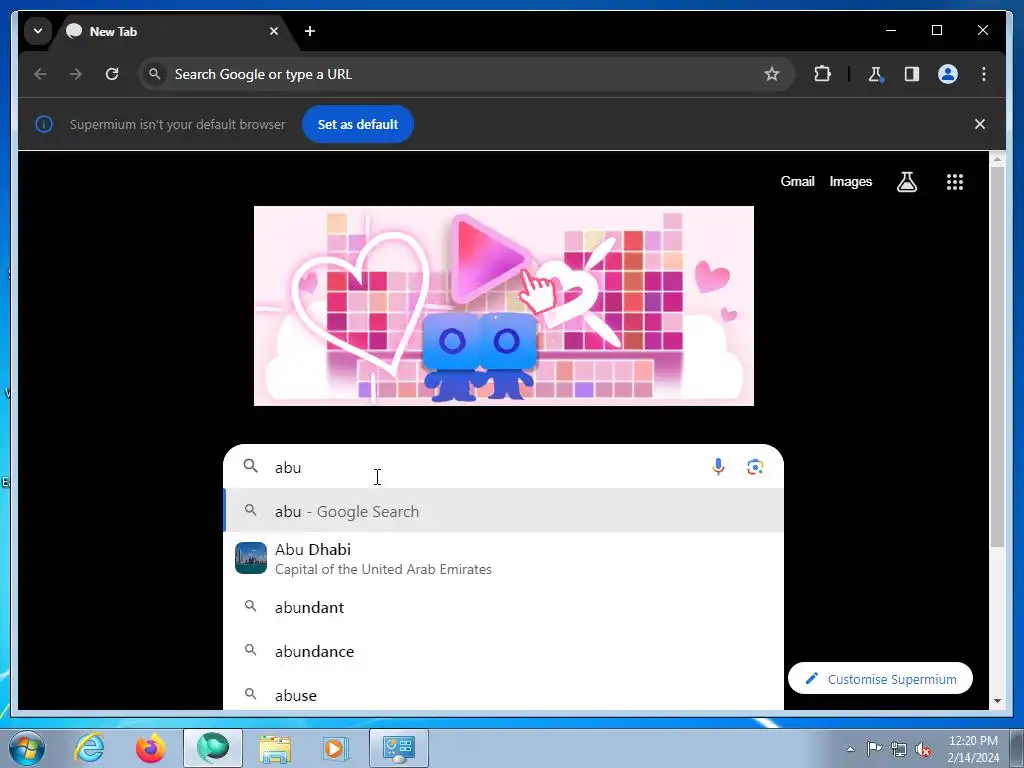The width and height of the screenshot is (1024, 768).
Task: Click the magnifier icon beside the abu query
Action: [251, 466]
